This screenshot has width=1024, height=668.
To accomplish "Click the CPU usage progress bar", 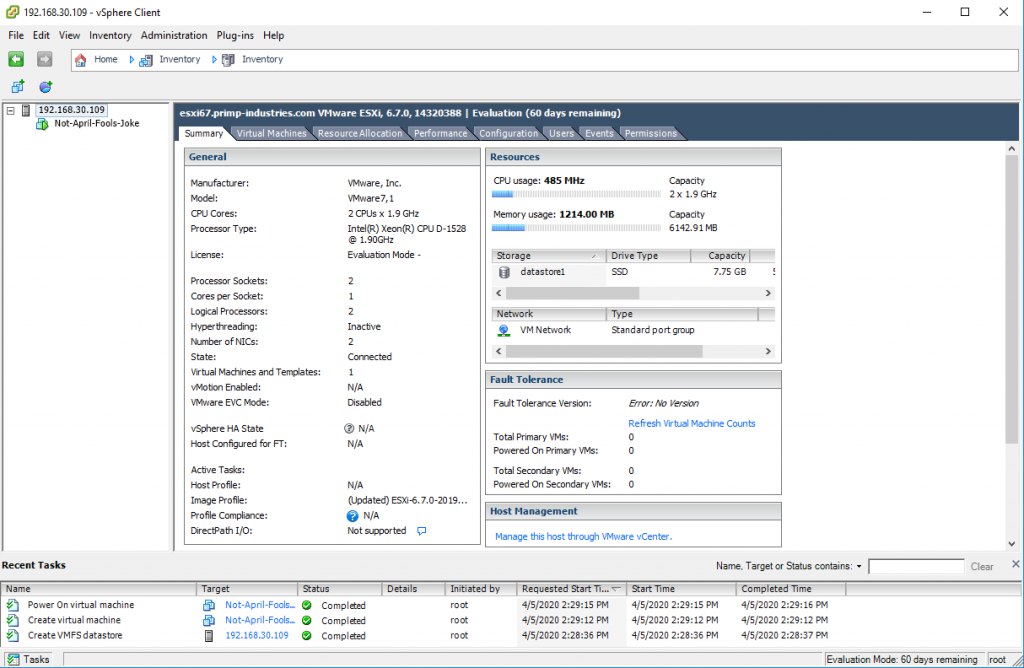I will (576, 194).
